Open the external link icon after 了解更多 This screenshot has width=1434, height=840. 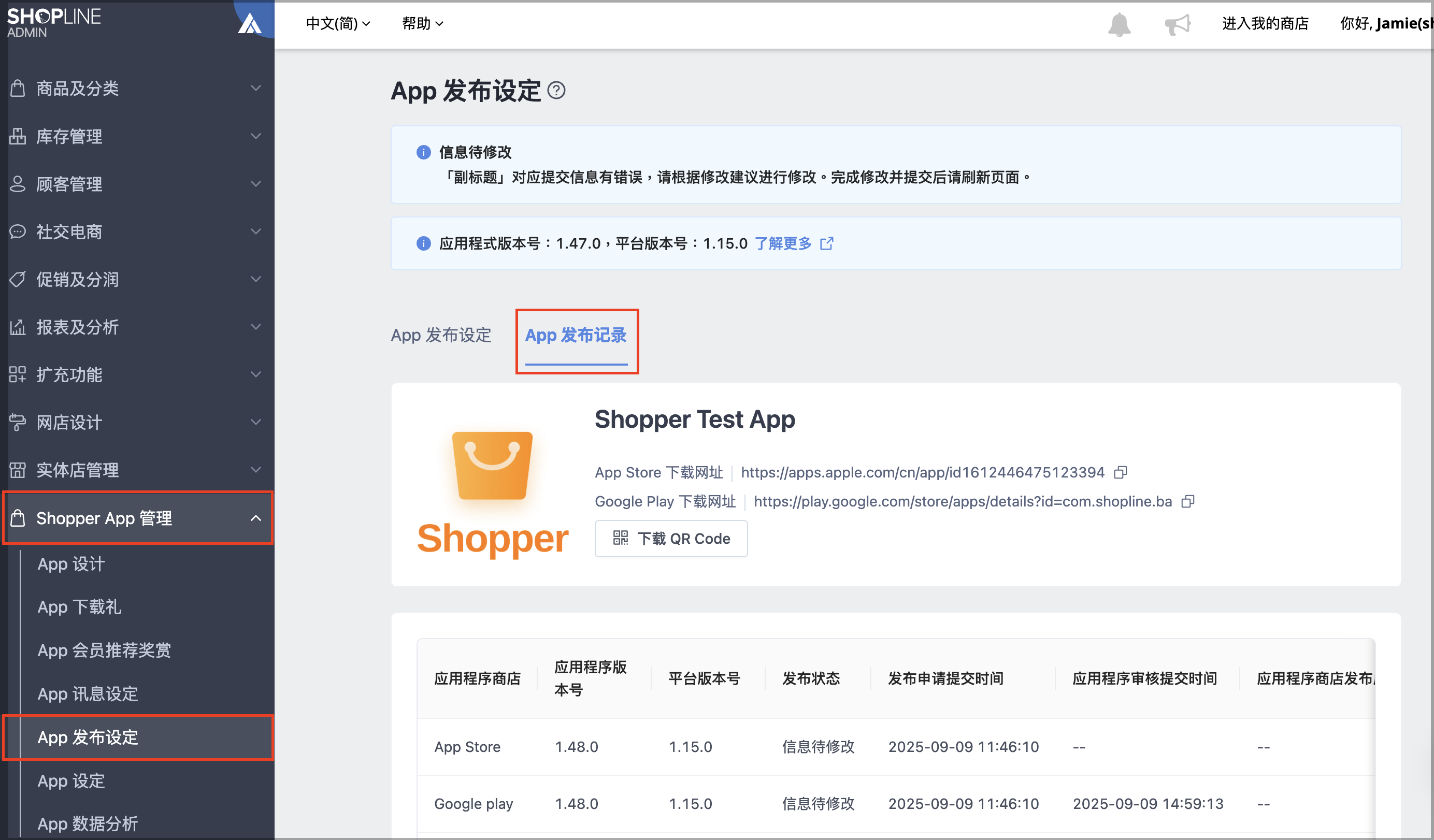[x=826, y=243]
